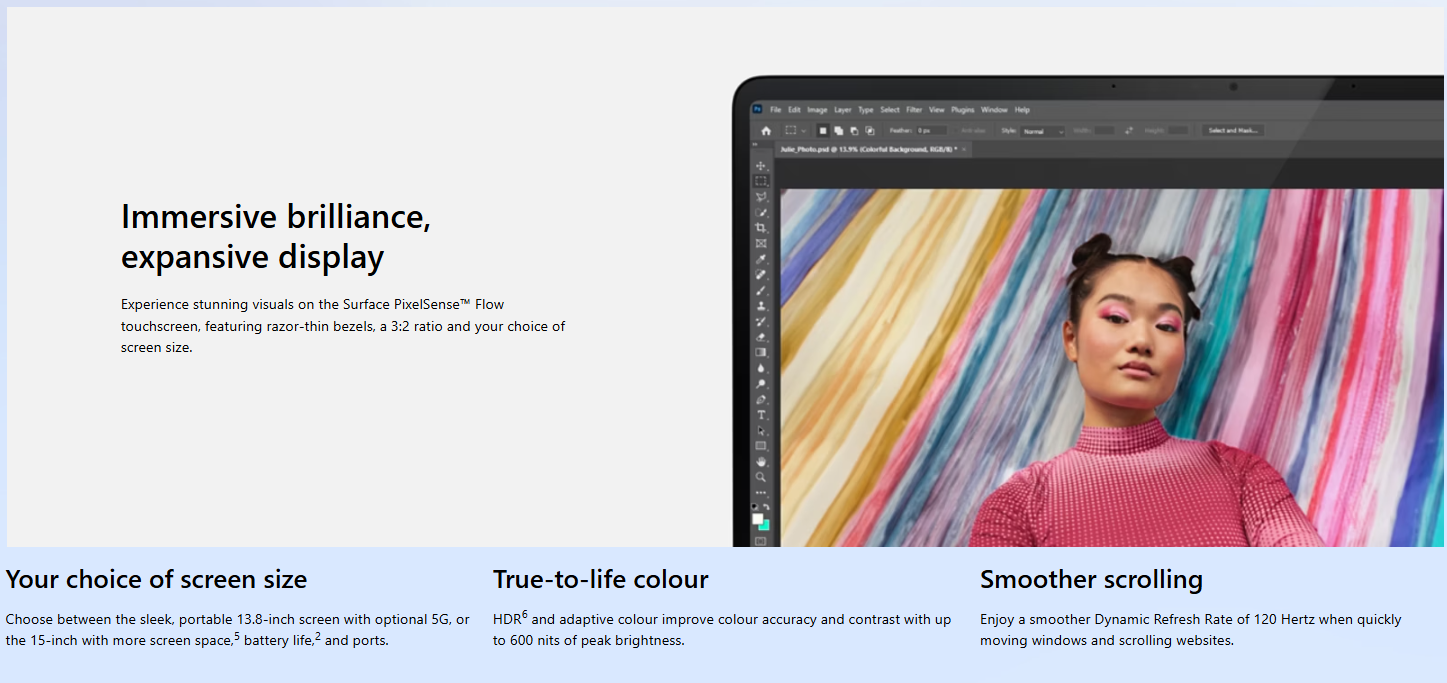Select the Move tool in the Photoshop toolbar
This screenshot has height=683, width=1447.
point(761,166)
